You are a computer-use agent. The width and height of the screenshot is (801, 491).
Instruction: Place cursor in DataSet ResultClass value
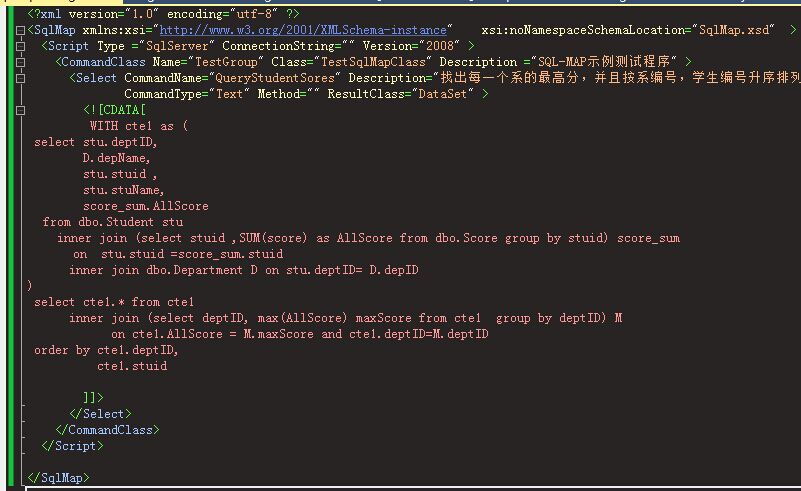point(442,93)
